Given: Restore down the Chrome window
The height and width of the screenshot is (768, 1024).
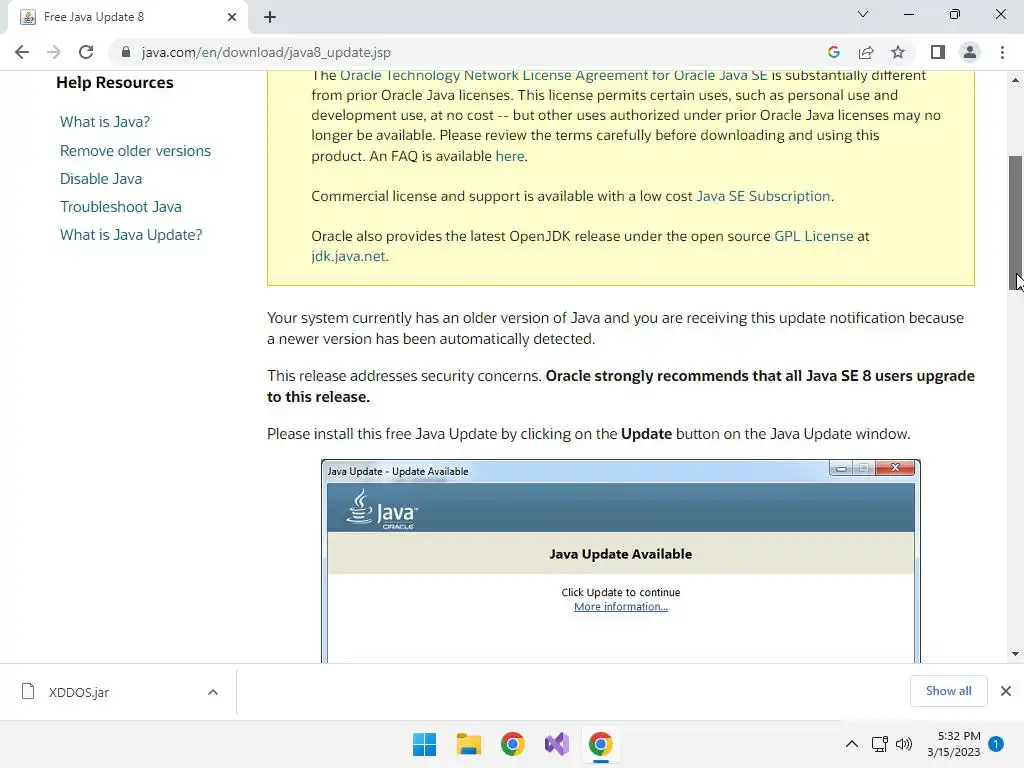Looking at the screenshot, I should click(955, 14).
